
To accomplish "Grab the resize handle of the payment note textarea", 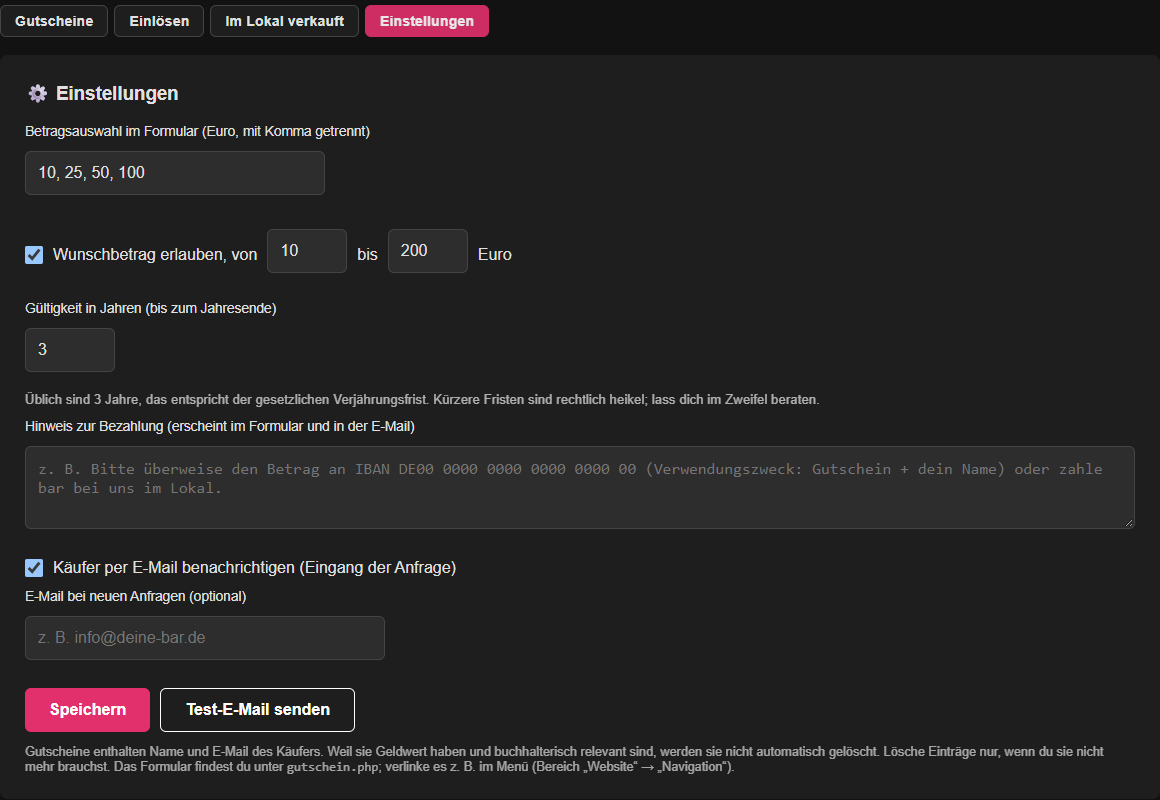I will click(1129, 522).
